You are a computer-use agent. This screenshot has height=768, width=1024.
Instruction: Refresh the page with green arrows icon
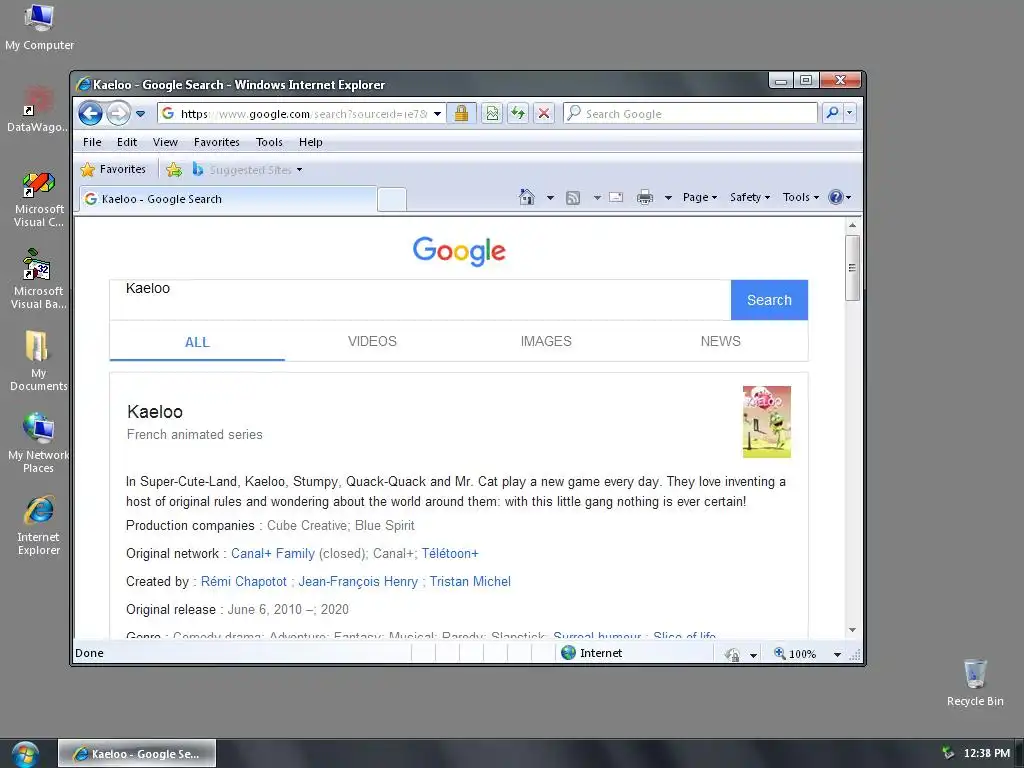(518, 114)
